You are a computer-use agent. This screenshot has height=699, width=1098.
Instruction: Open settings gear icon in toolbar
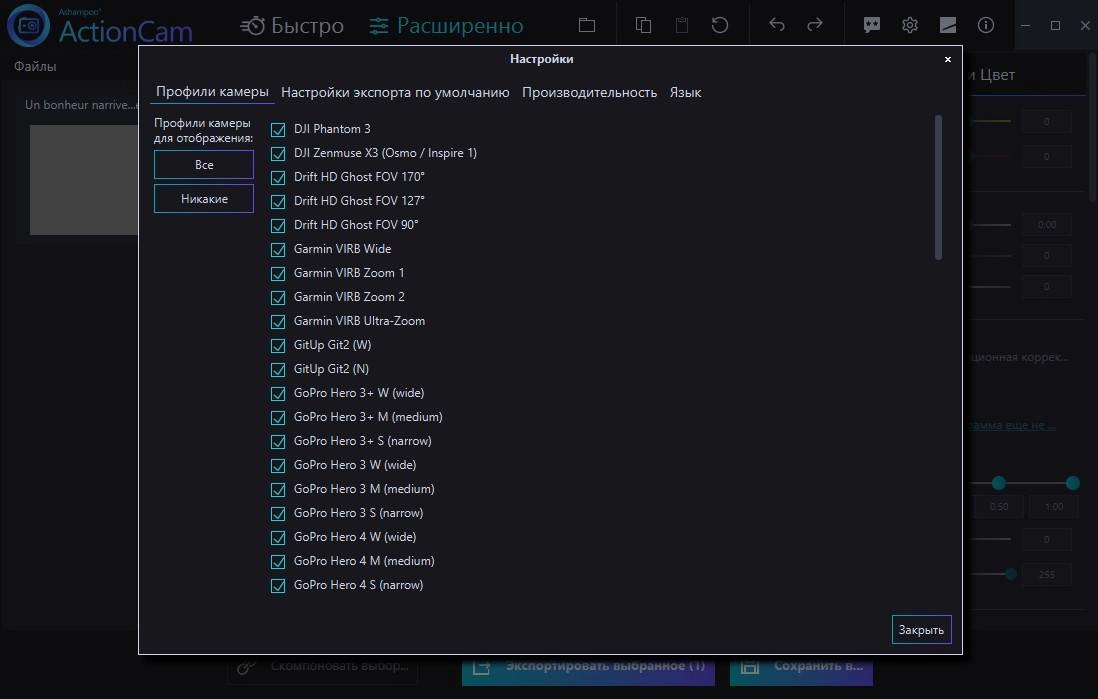tap(910, 25)
